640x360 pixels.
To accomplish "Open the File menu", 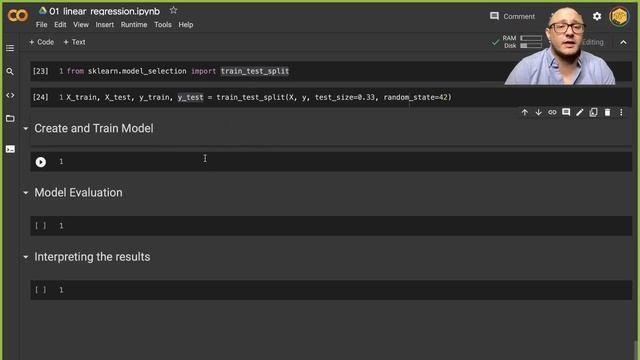I will [41, 25].
